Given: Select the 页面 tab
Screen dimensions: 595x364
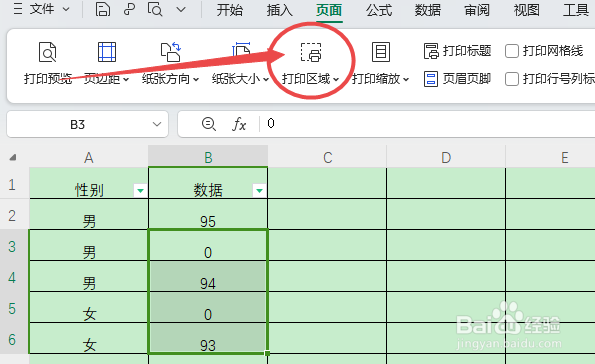Looking at the screenshot, I should pos(329,10).
